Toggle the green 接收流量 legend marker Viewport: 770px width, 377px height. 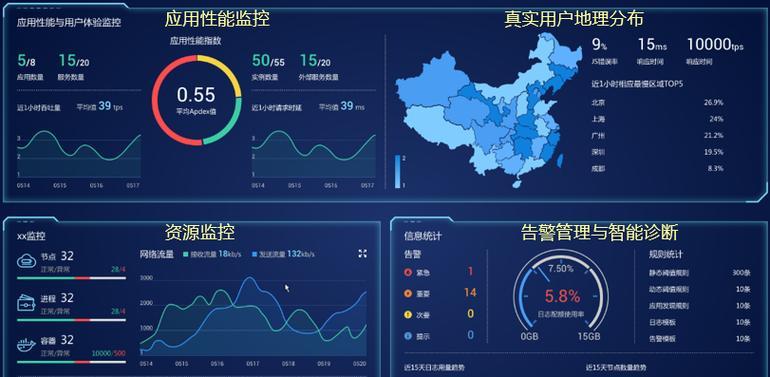186,254
